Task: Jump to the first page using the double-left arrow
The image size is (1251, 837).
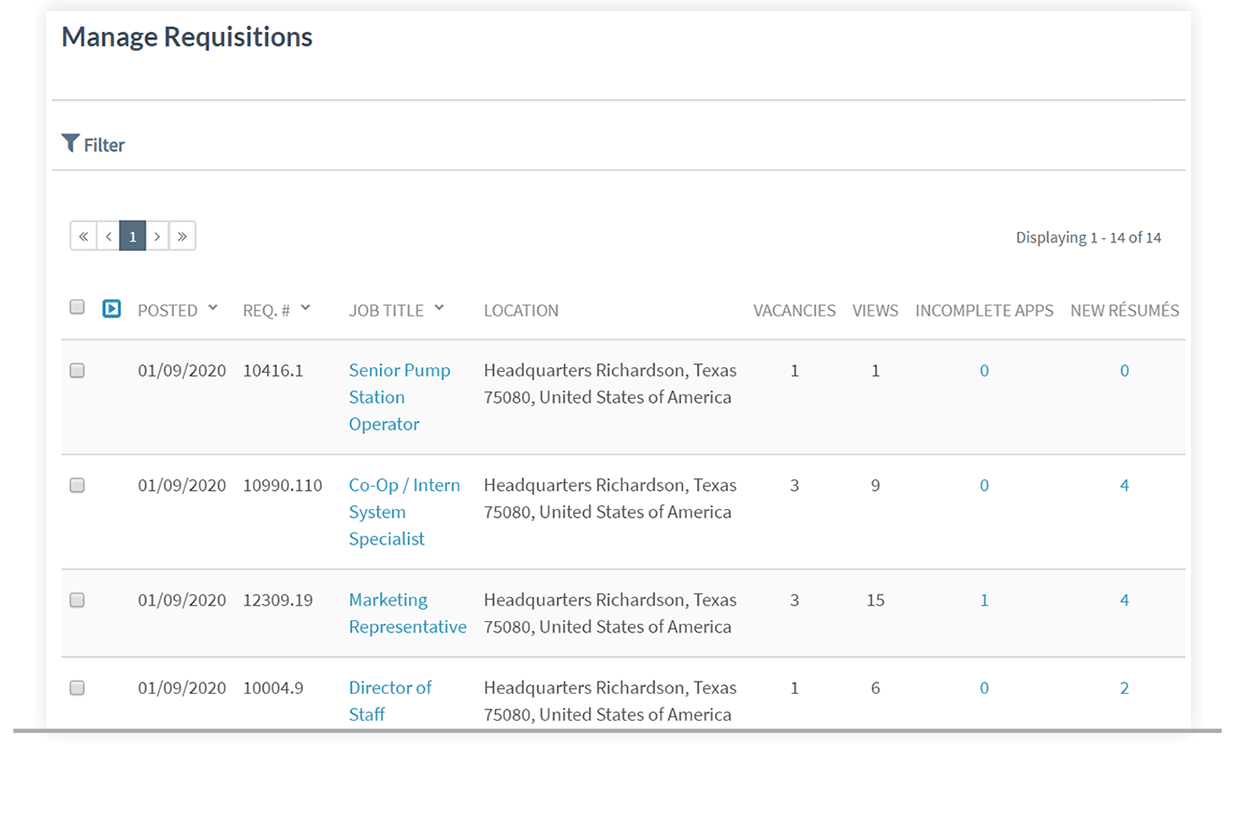Action: tap(83, 236)
